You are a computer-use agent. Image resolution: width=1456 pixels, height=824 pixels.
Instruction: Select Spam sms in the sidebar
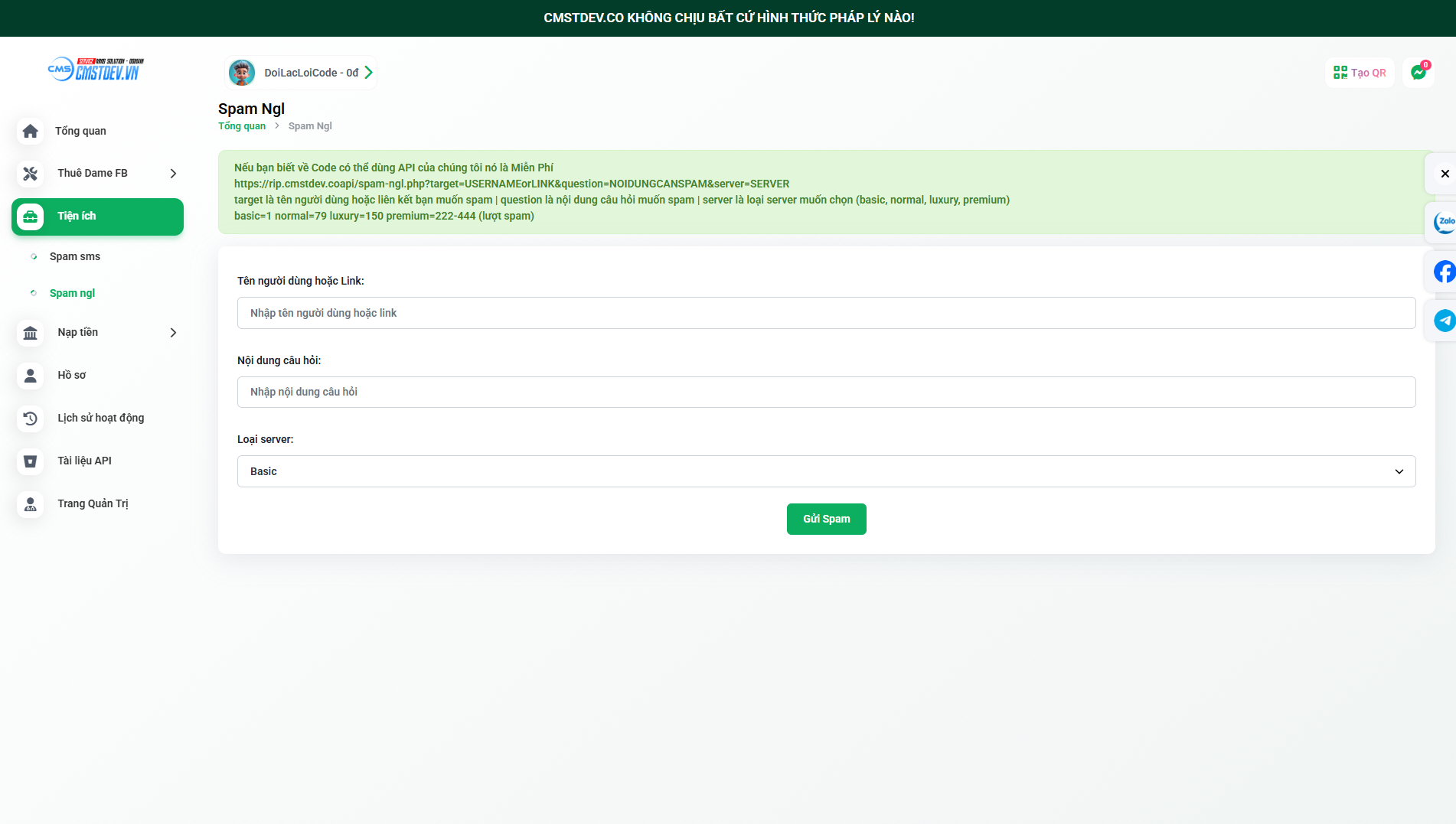coord(75,256)
